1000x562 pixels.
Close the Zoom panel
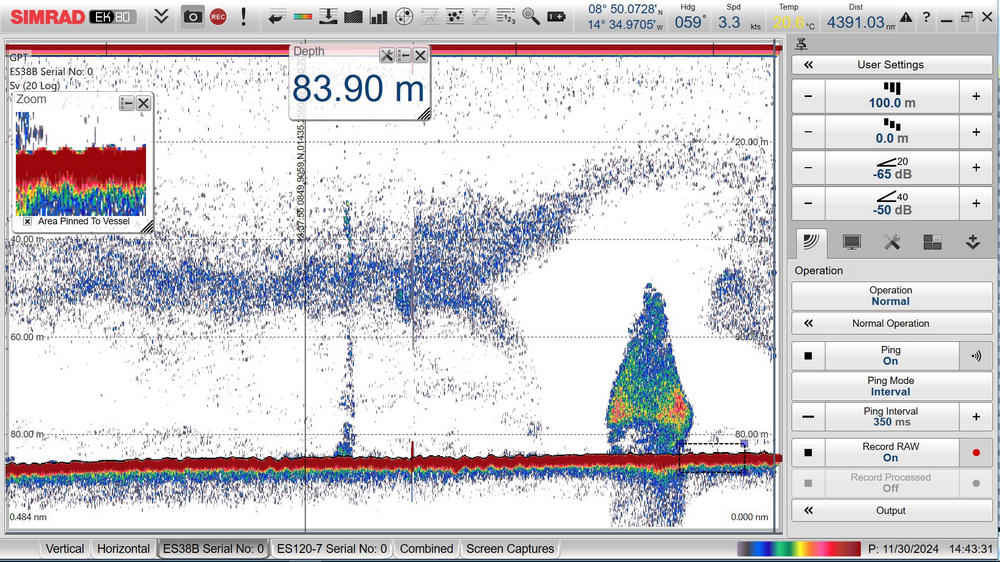(143, 103)
